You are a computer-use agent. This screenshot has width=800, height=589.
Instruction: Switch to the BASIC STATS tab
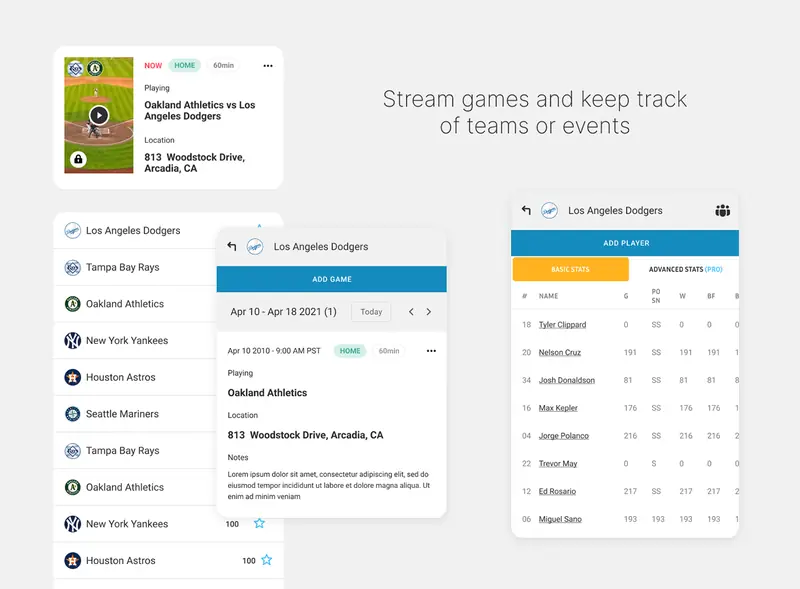pyautogui.click(x=570, y=269)
